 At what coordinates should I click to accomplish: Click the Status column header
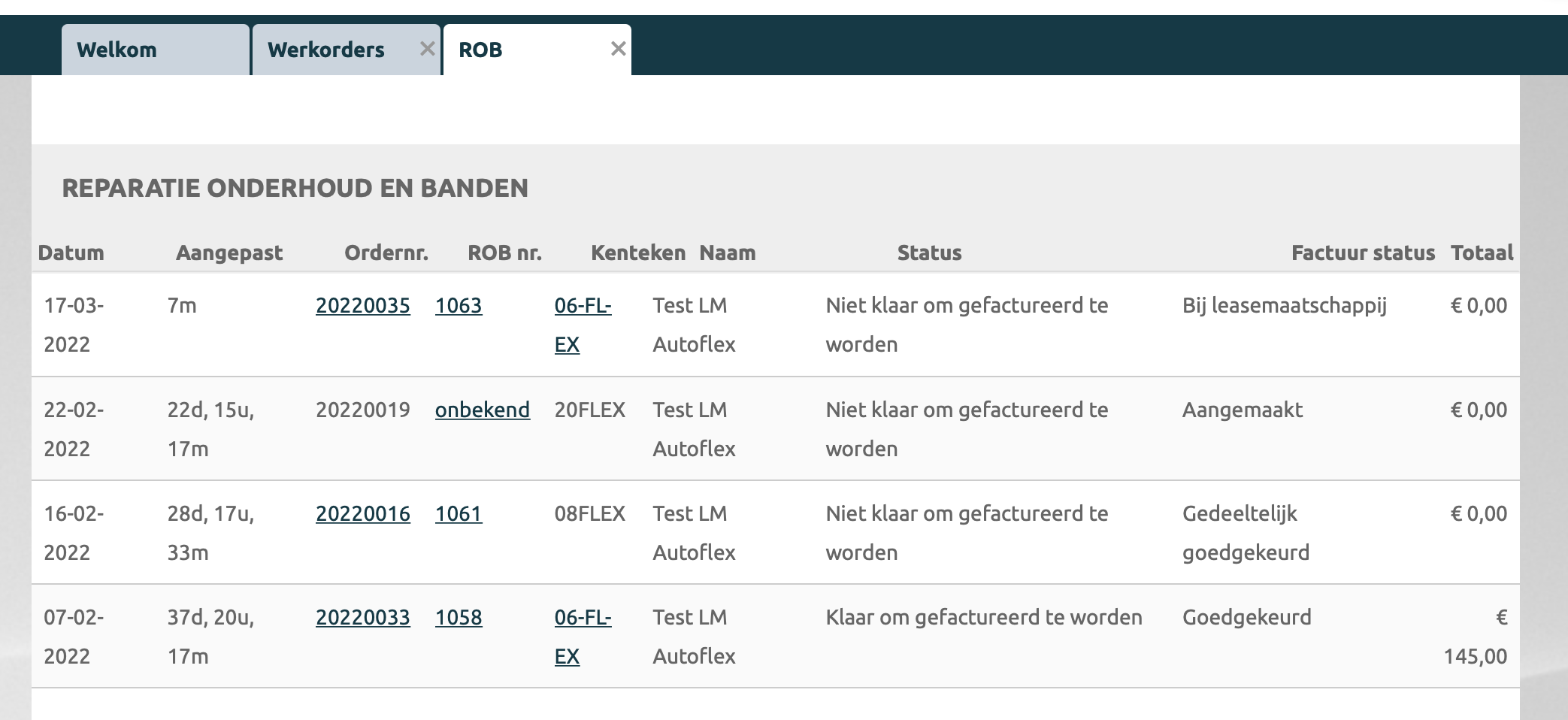[x=929, y=253]
